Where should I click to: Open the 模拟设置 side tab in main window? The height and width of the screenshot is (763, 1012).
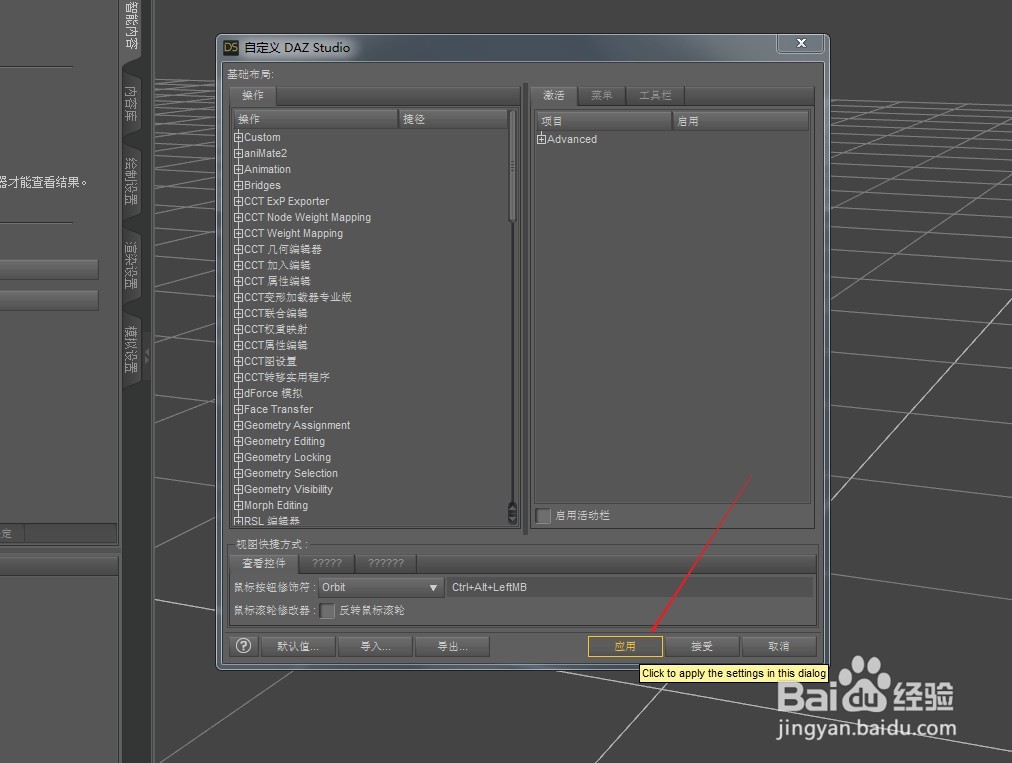point(131,349)
